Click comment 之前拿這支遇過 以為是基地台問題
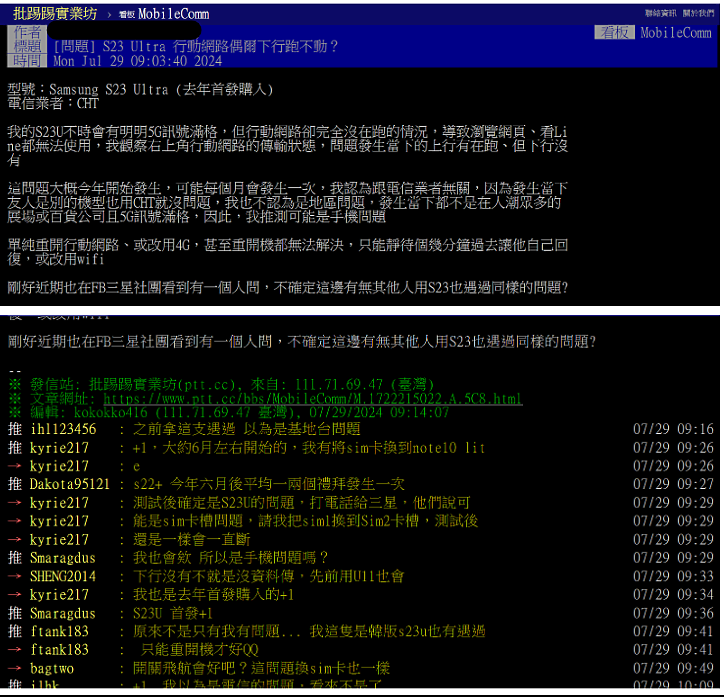The height and width of the screenshot is (697, 724). pyautogui.click(x=247, y=429)
